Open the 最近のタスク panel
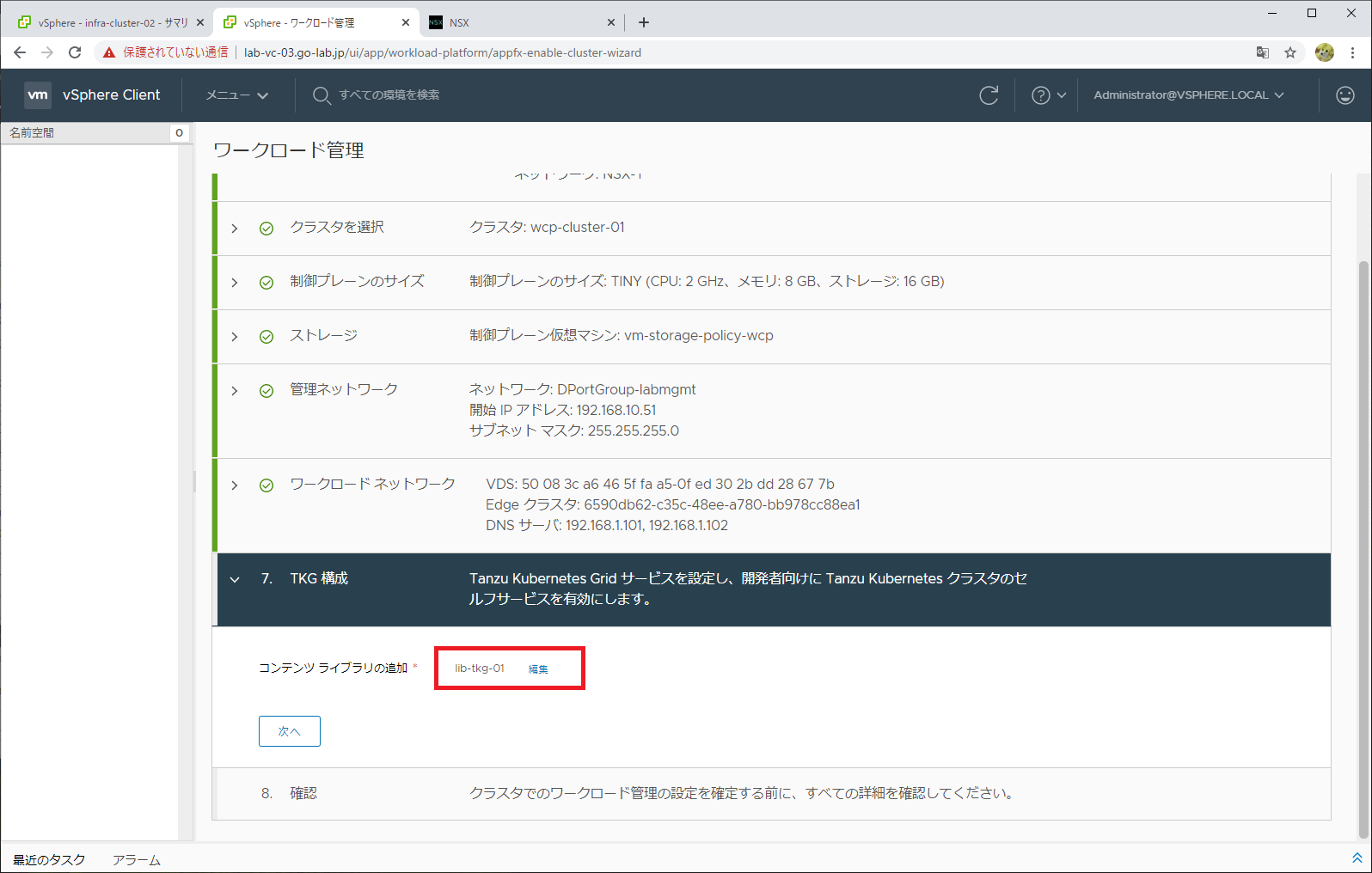Image resolution: width=1372 pixels, height=873 pixels. pyautogui.click(x=49, y=859)
